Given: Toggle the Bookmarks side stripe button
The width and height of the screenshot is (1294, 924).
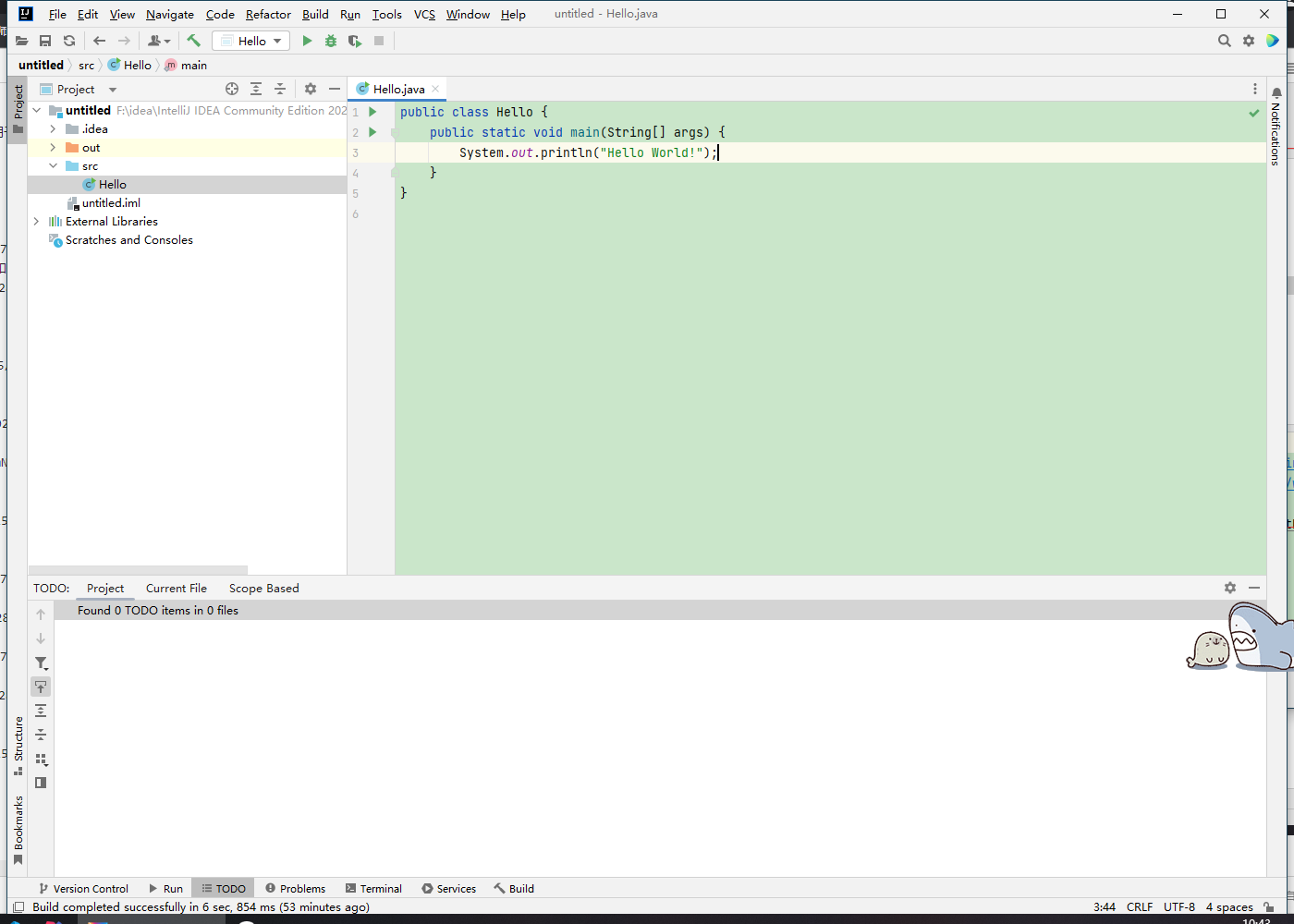Looking at the screenshot, I should coord(18,830).
